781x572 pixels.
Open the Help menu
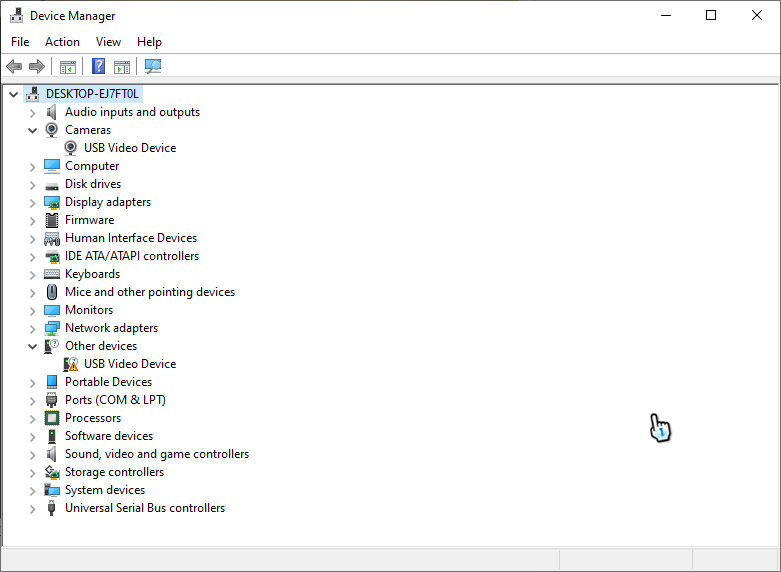(x=149, y=42)
